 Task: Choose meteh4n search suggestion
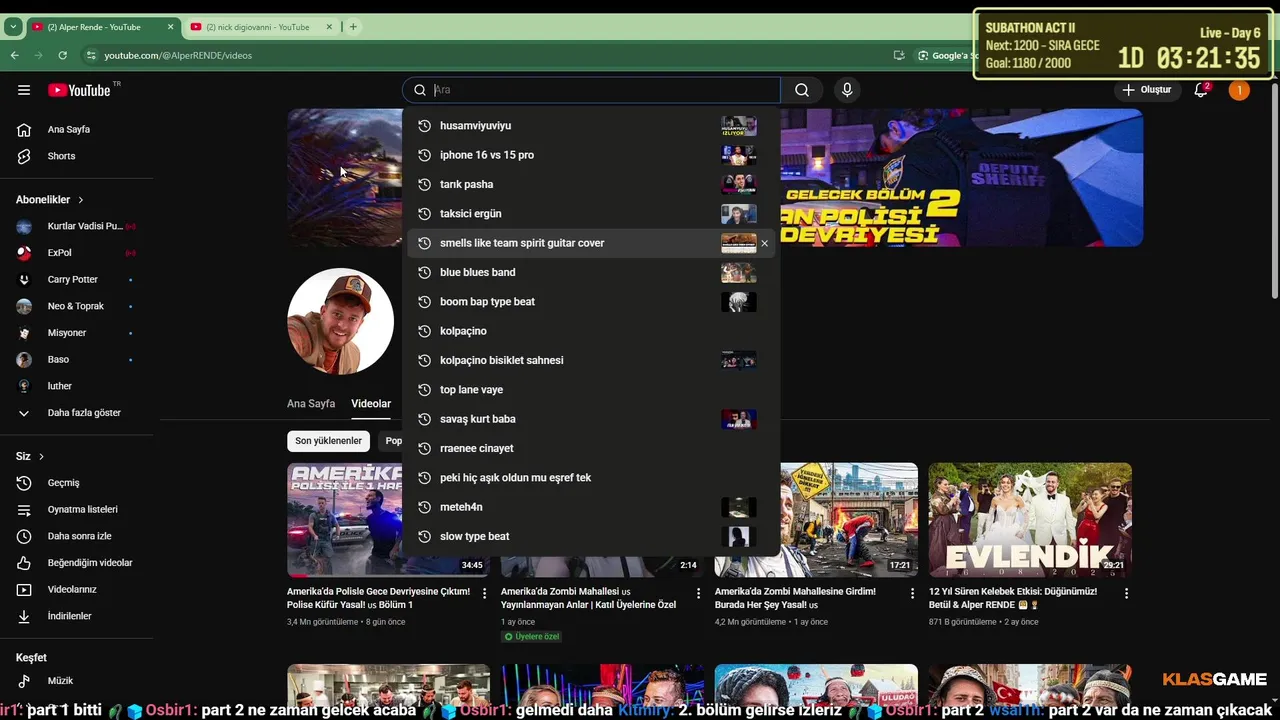click(591, 507)
